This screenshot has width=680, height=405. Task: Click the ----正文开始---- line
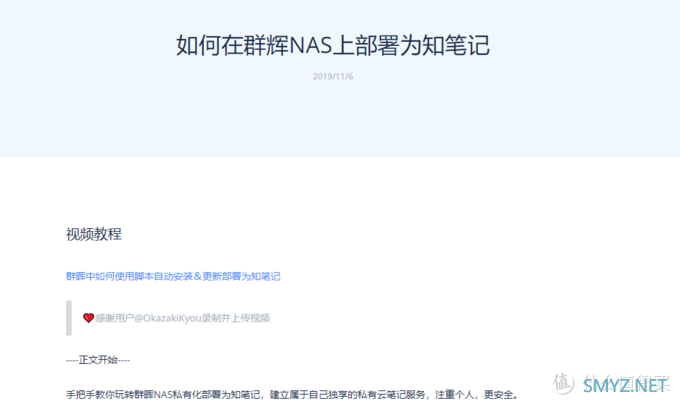pos(98,360)
